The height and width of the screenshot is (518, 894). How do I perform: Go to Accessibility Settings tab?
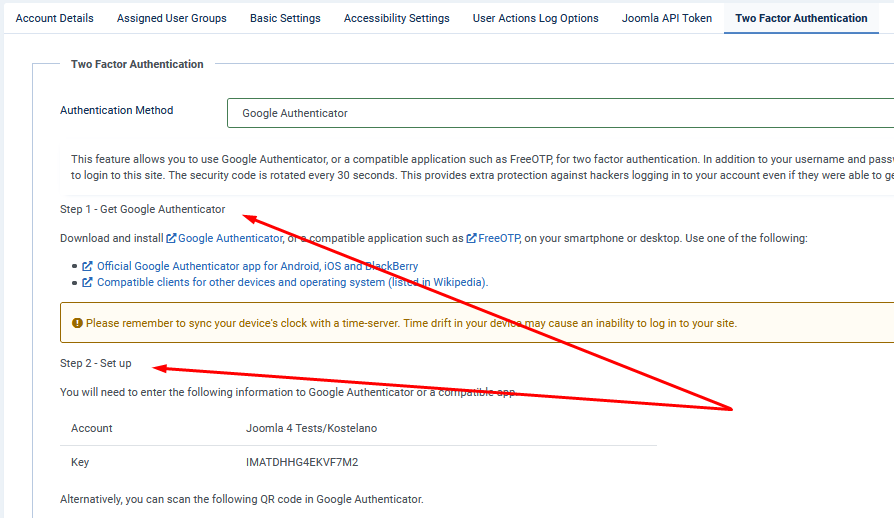(x=396, y=18)
